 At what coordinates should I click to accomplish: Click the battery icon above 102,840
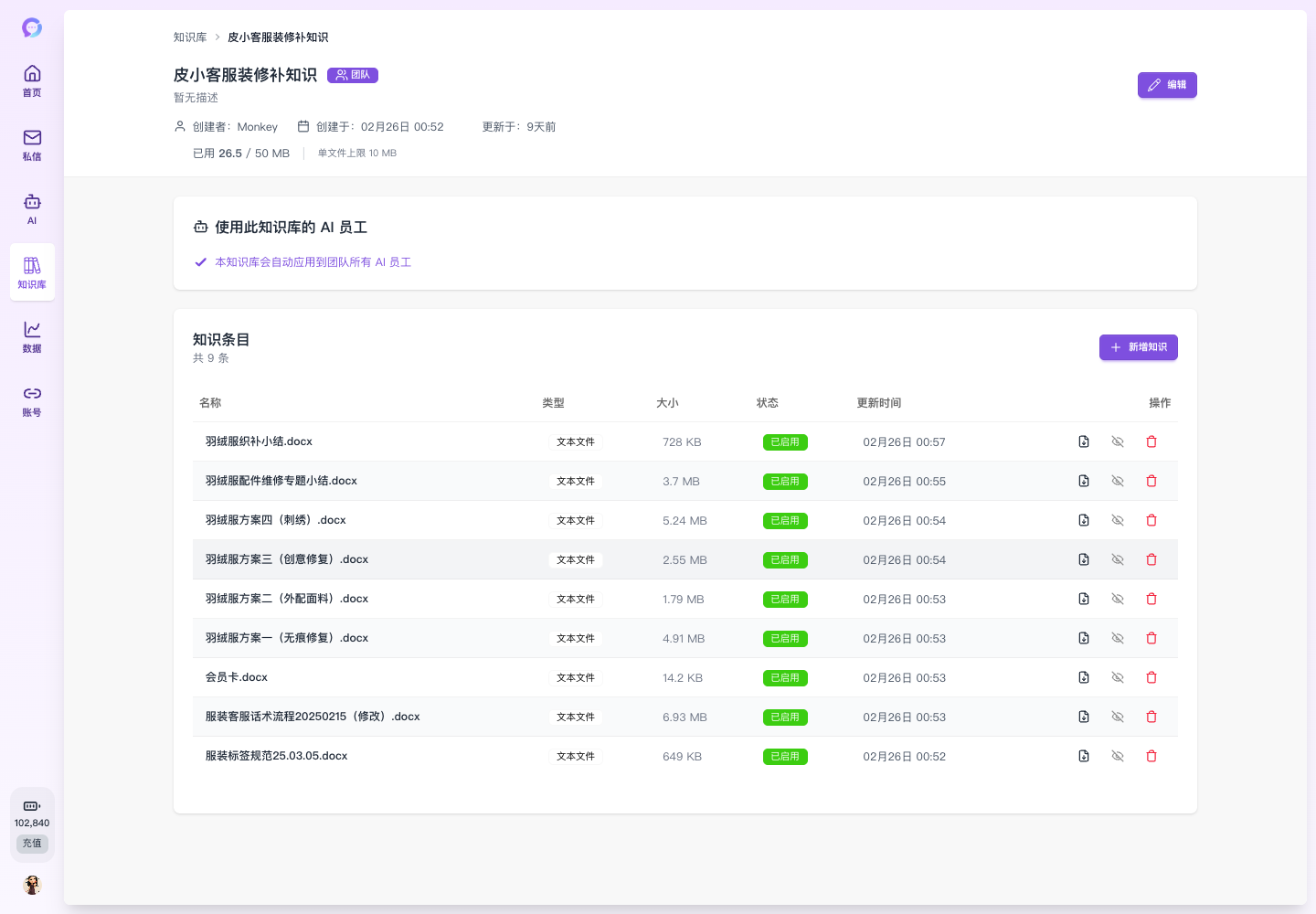pyautogui.click(x=32, y=805)
